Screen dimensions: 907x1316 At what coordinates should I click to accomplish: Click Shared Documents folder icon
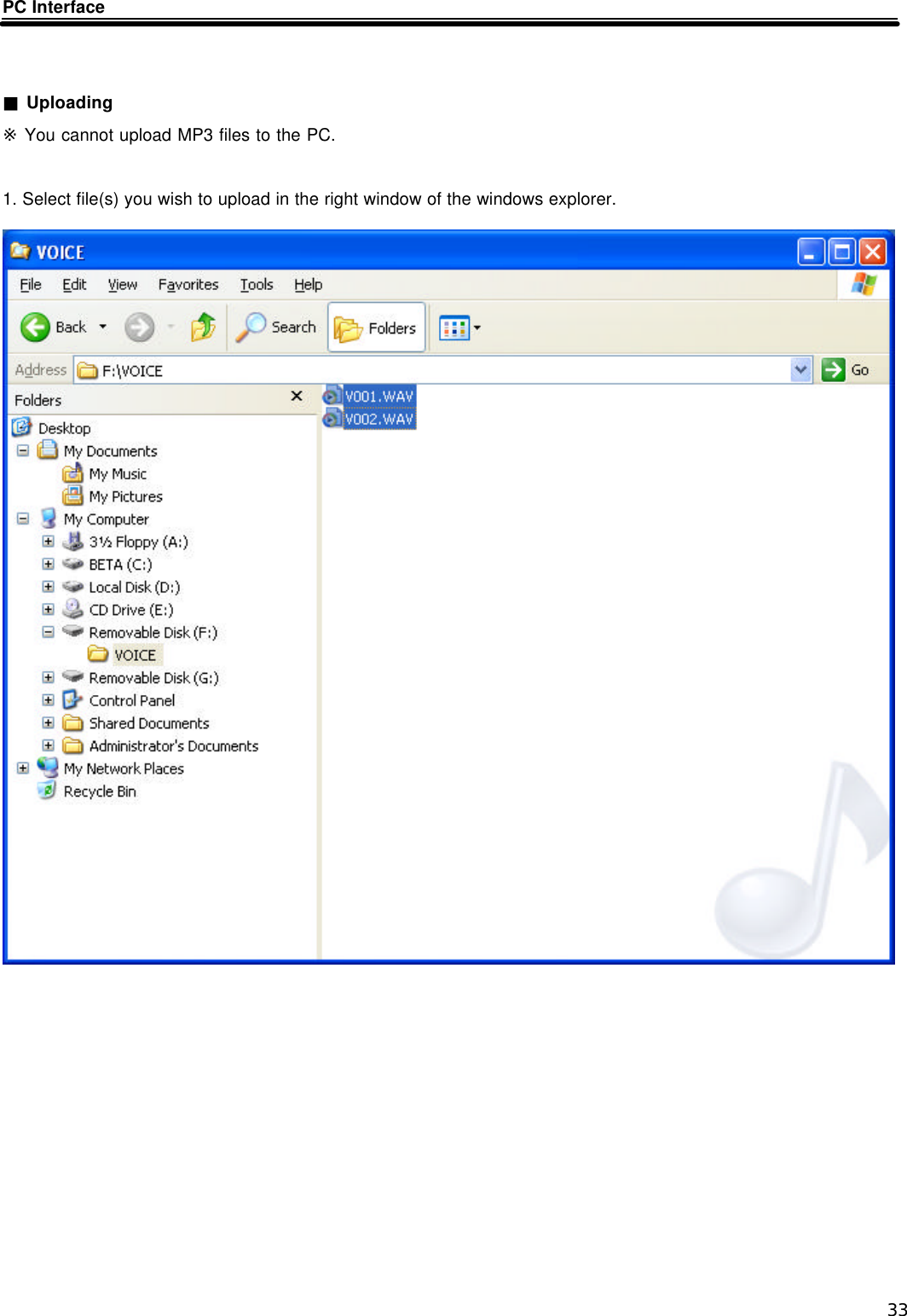73,723
